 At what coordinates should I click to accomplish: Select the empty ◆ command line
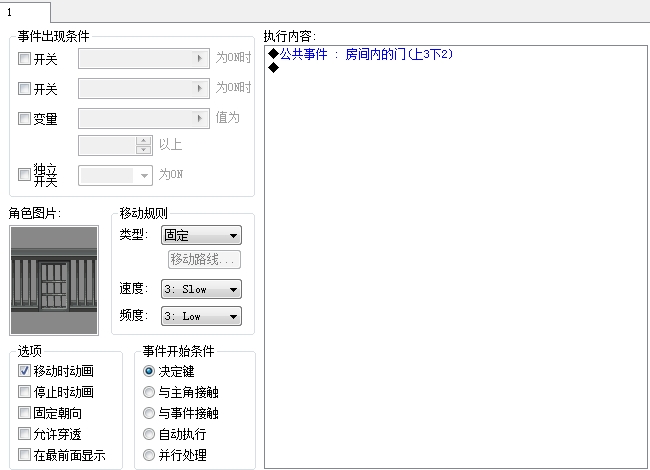point(274,68)
